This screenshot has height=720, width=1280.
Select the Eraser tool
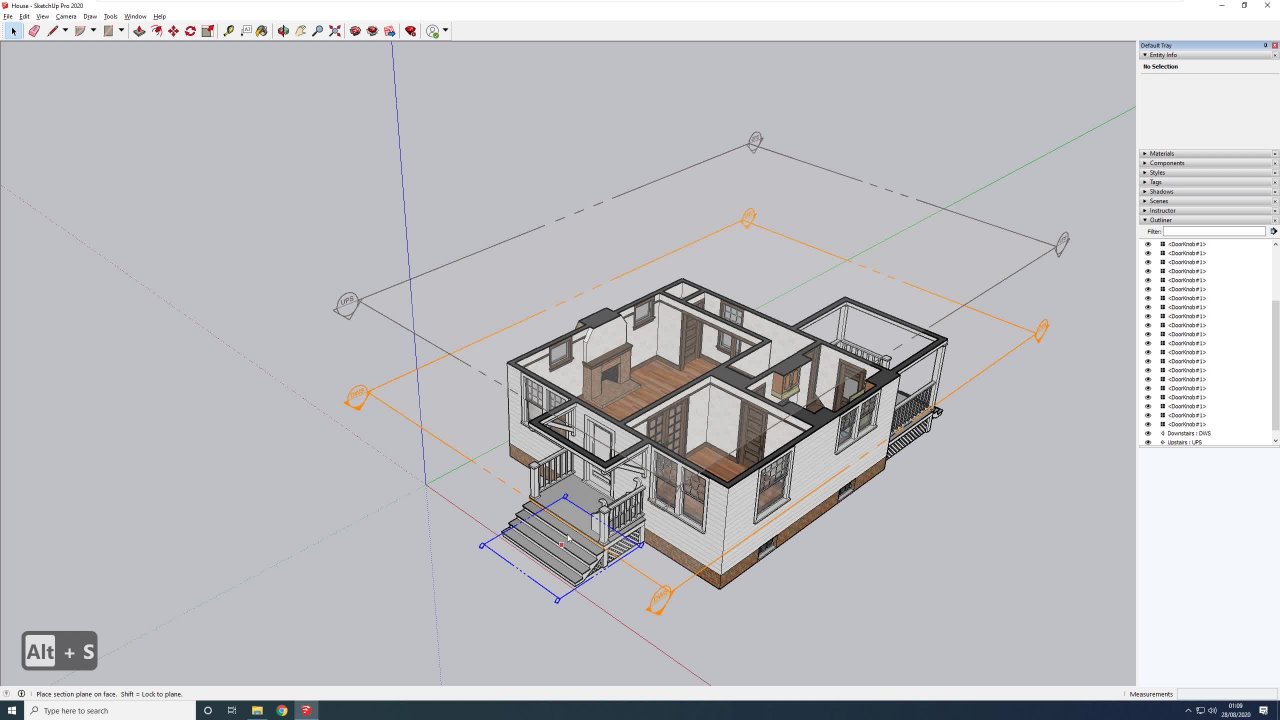pyautogui.click(x=34, y=31)
